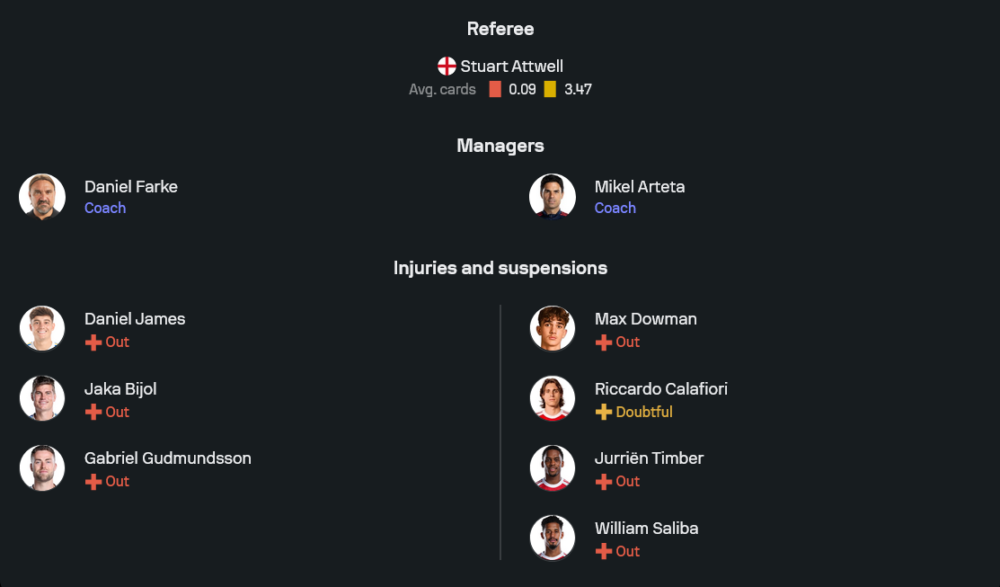Select Jurriën Timber's player avatar
This screenshot has width=1000, height=587.
552,468
